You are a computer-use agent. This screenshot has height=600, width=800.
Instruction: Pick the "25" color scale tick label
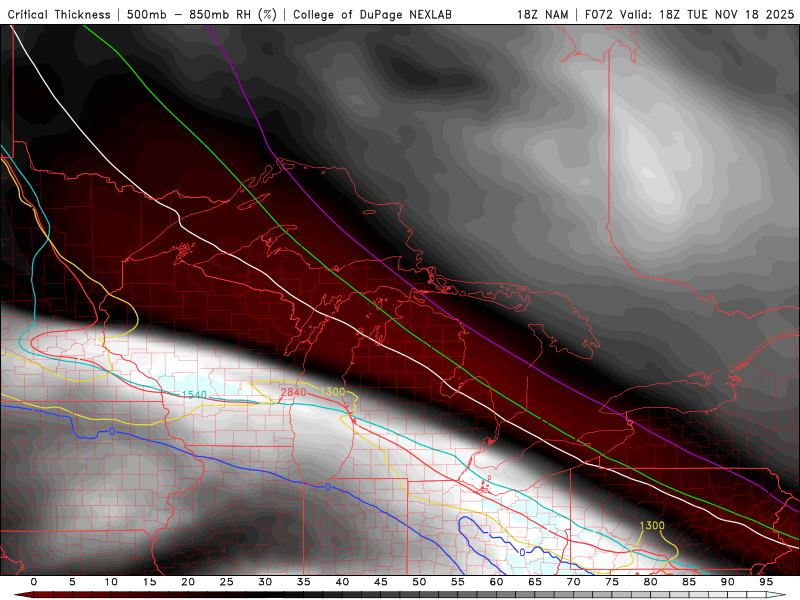(227, 582)
